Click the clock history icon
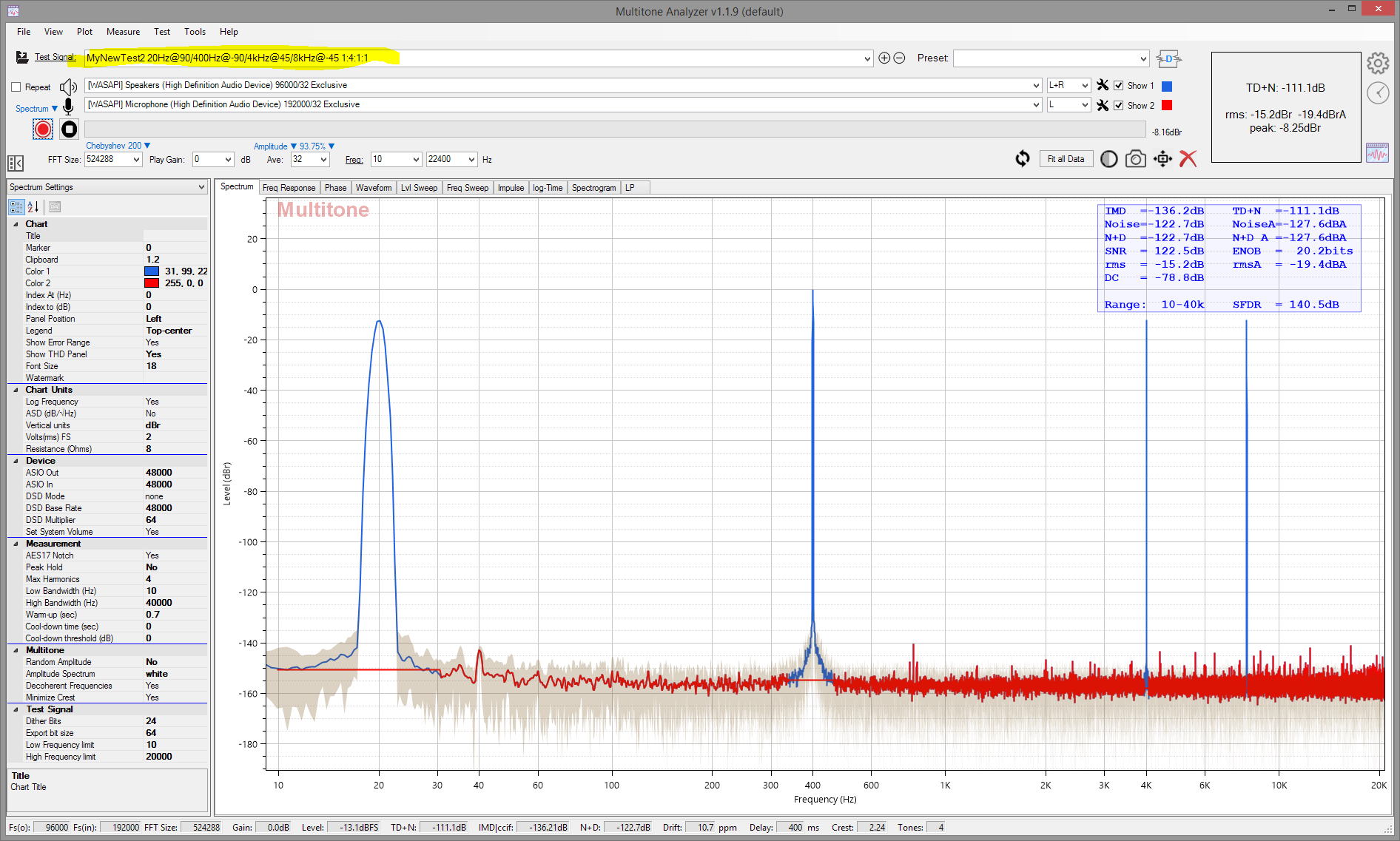The width and height of the screenshot is (1400, 841). 1378,92
